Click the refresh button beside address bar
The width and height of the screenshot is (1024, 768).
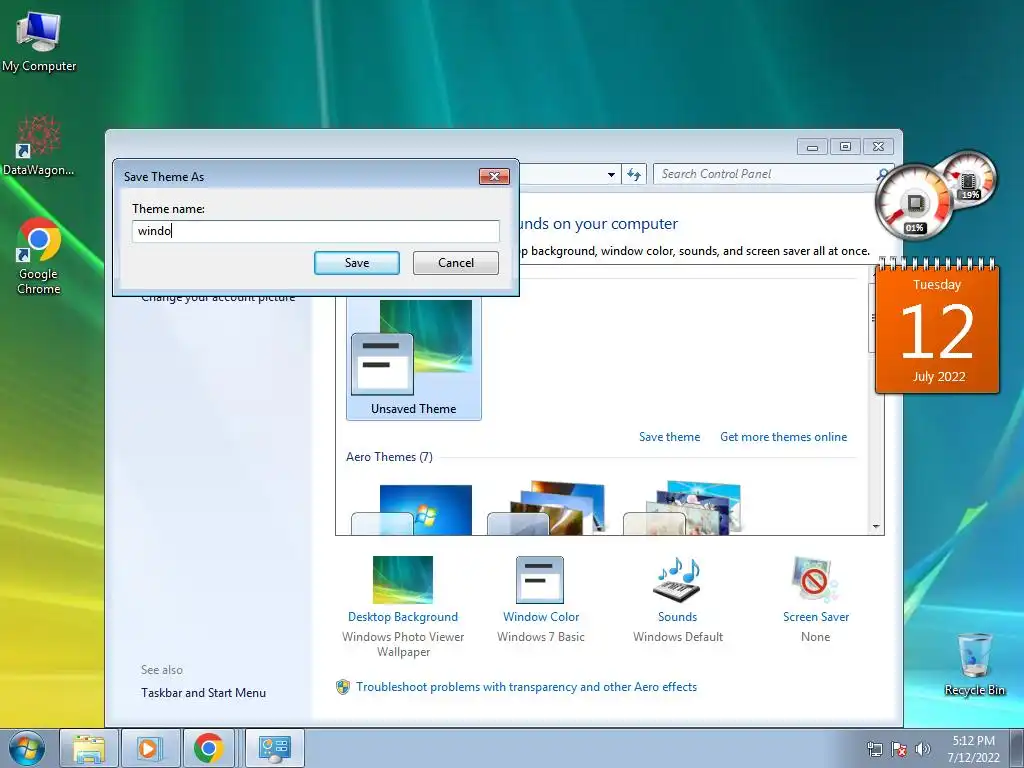(x=634, y=174)
